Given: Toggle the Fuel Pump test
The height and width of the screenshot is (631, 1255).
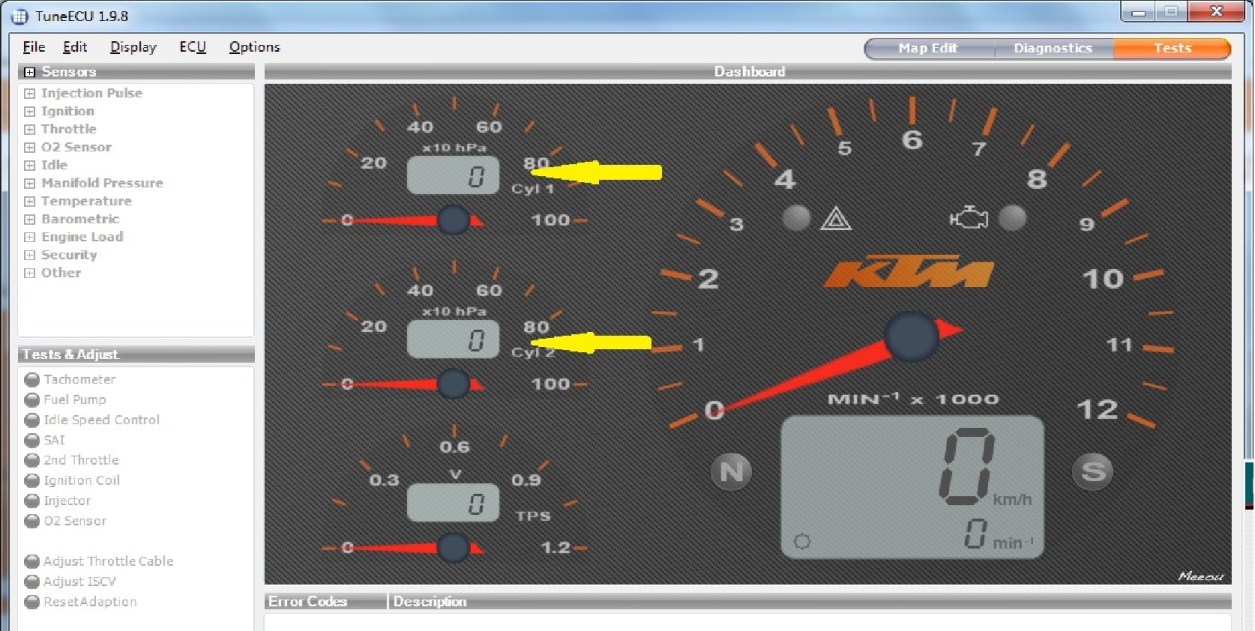Looking at the screenshot, I should click(x=32, y=400).
